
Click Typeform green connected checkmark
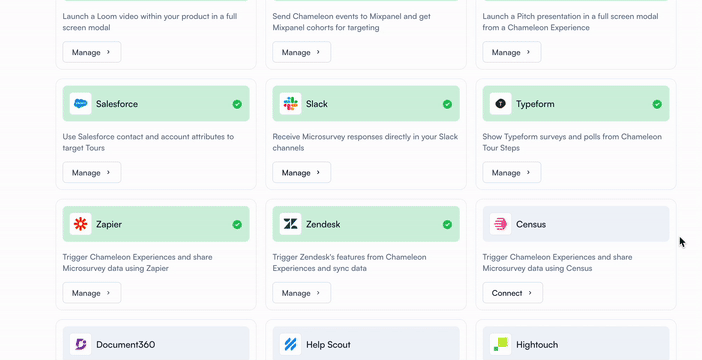[x=657, y=104]
